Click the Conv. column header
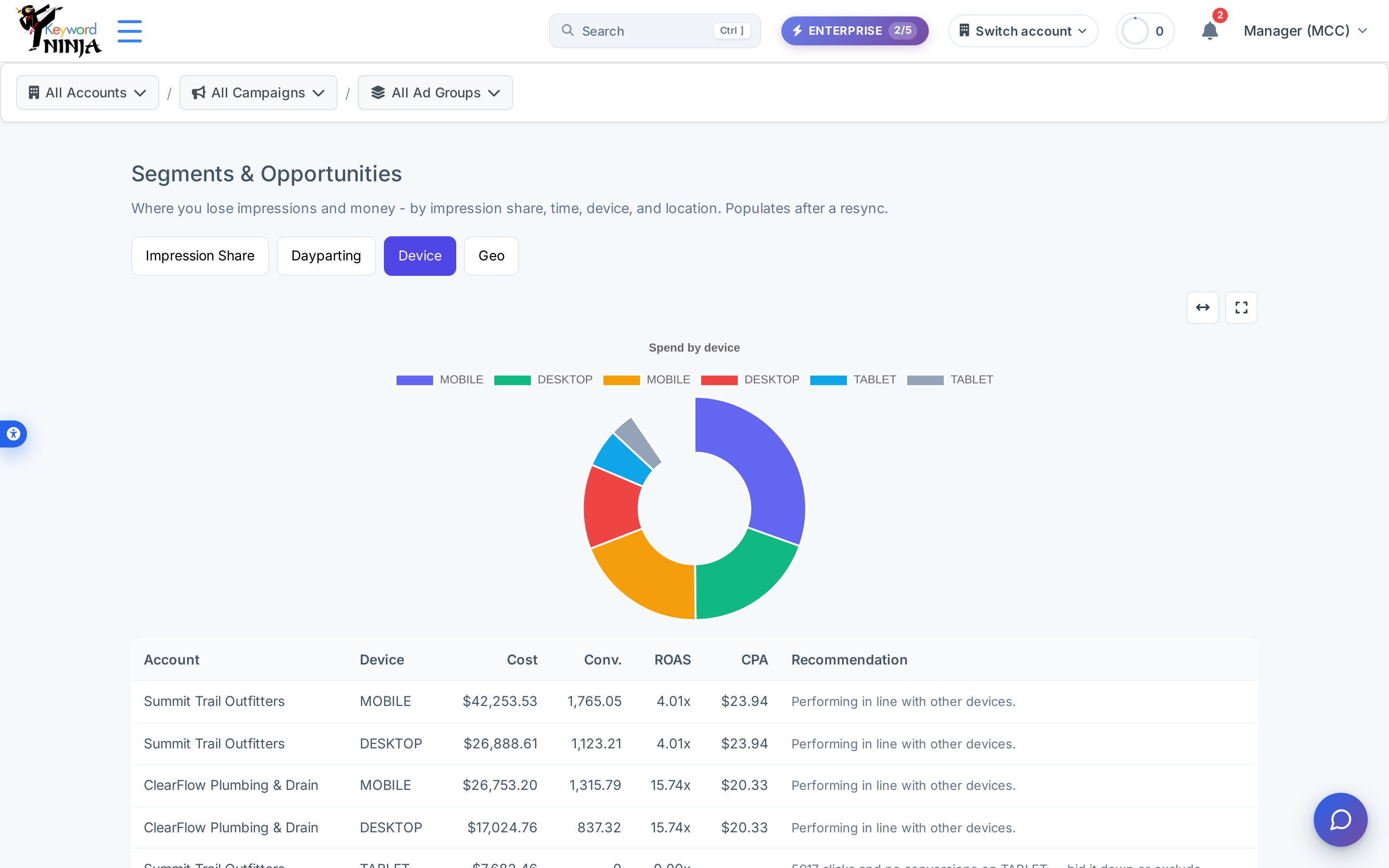This screenshot has width=1389, height=868. (603, 660)
